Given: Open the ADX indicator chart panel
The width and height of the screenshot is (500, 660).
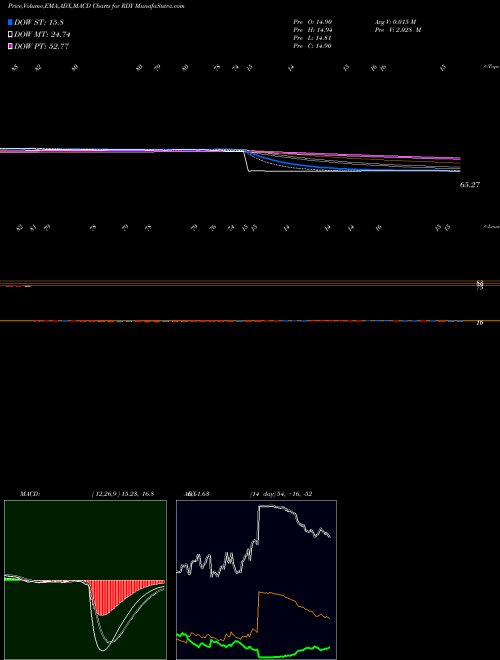Looking at the screenshot, I should click(x=256, y=580).
